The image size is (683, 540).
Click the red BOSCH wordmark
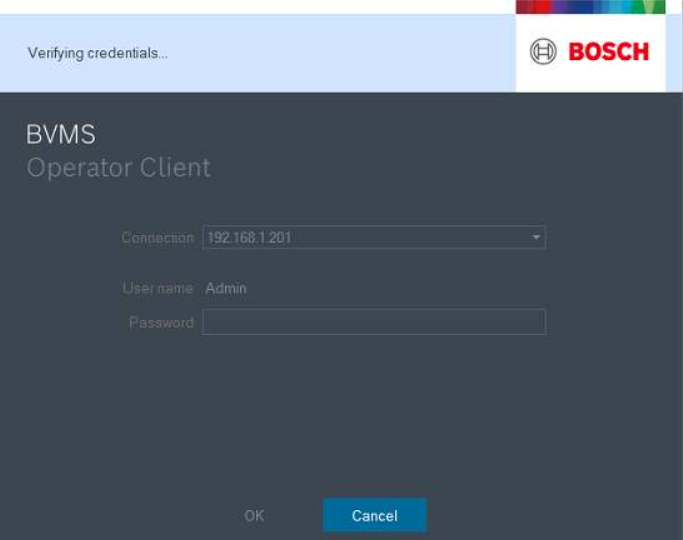(x=609, y=52)
